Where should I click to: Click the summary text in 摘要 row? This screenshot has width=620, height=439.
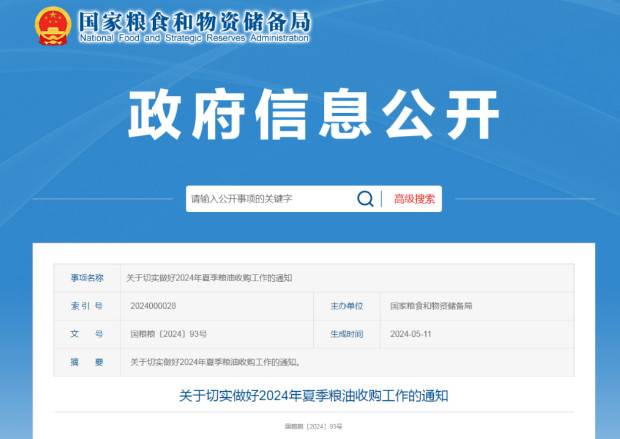click(214, 361)
